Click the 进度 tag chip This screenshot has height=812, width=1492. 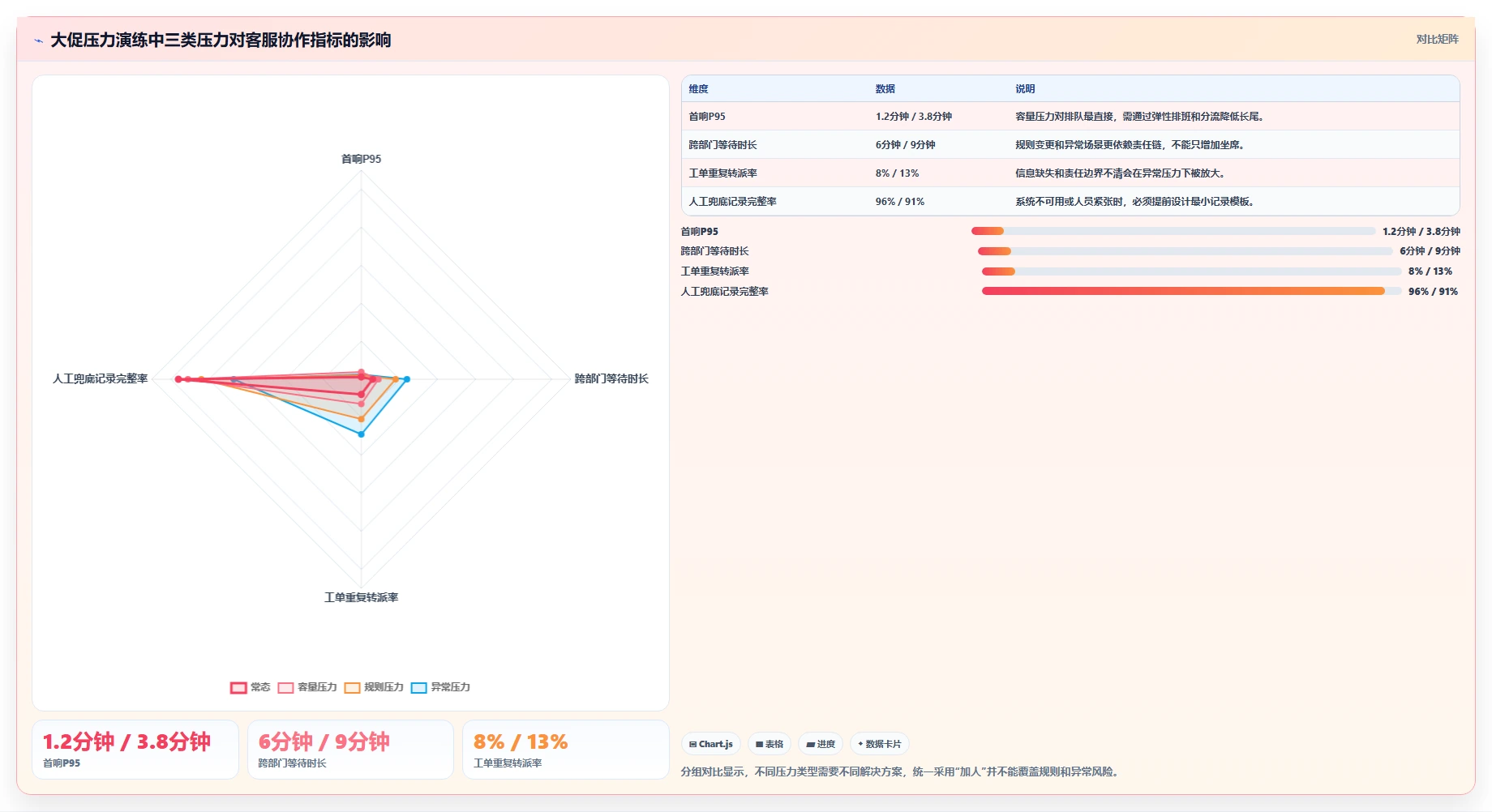point(821,744)
